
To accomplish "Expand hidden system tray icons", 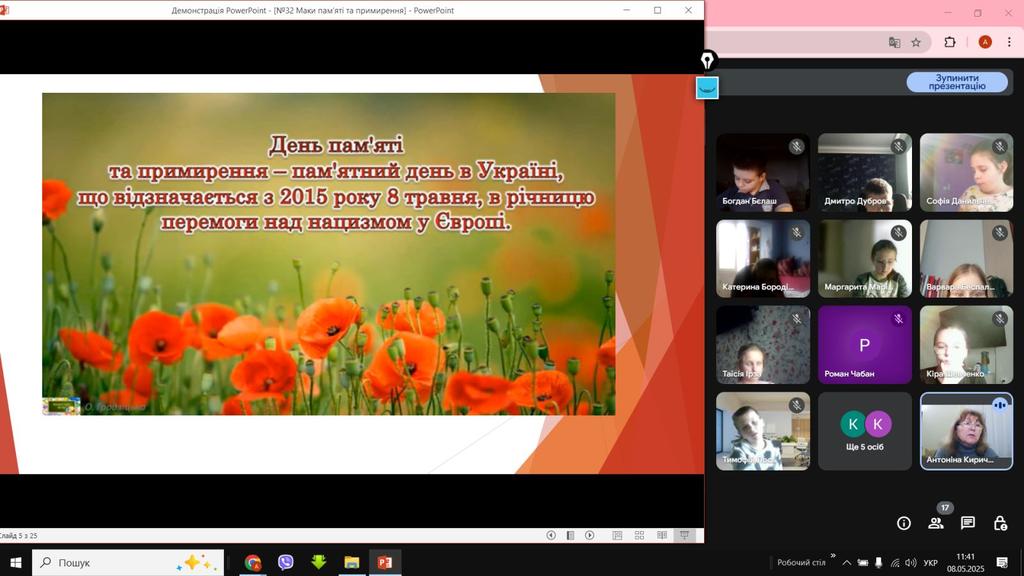I will (847, 563).
